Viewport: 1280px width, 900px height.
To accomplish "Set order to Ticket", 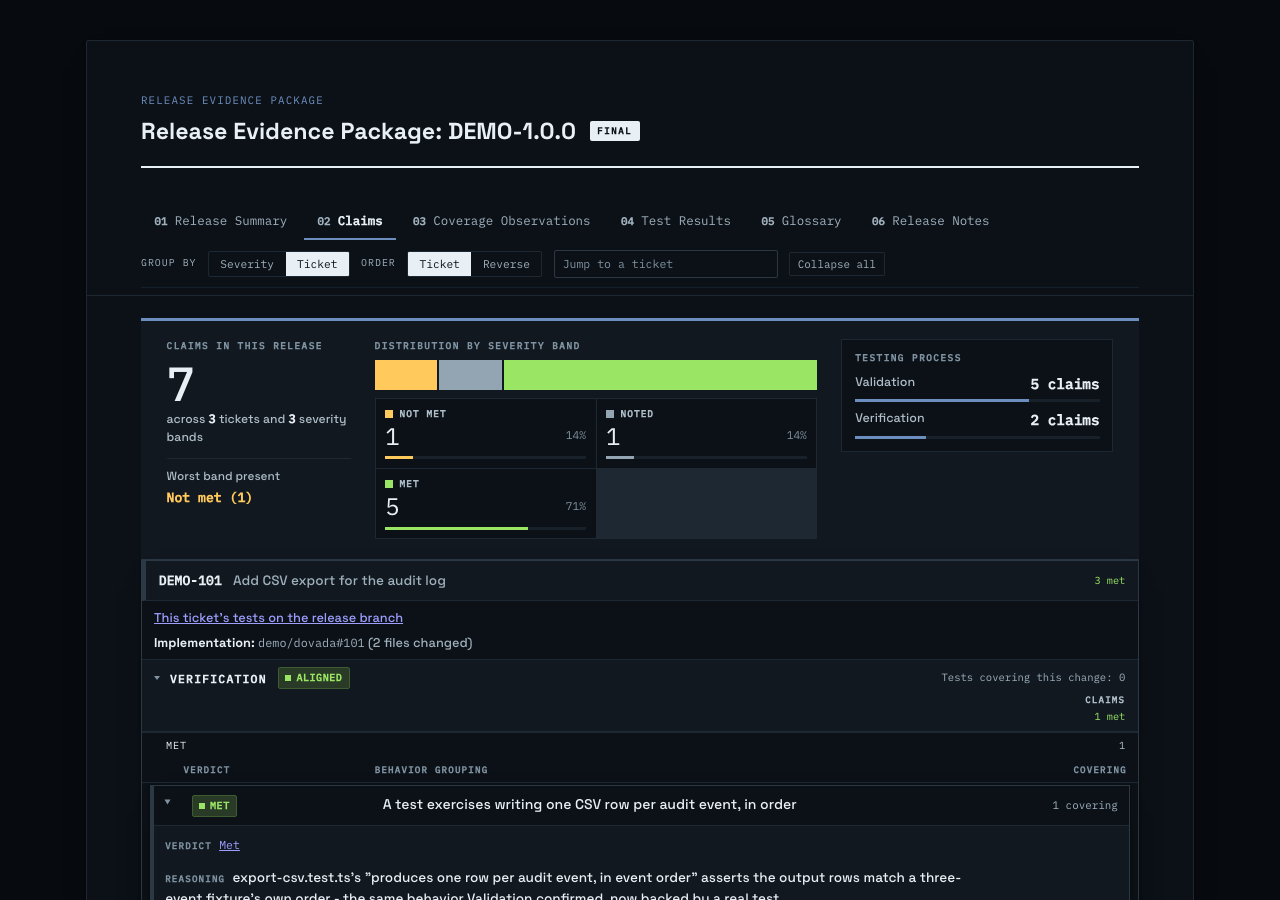I will tap(439, 264).
